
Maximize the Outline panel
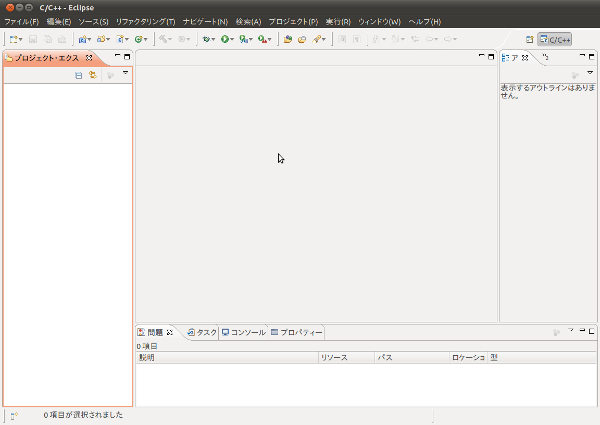coord(591,57)
